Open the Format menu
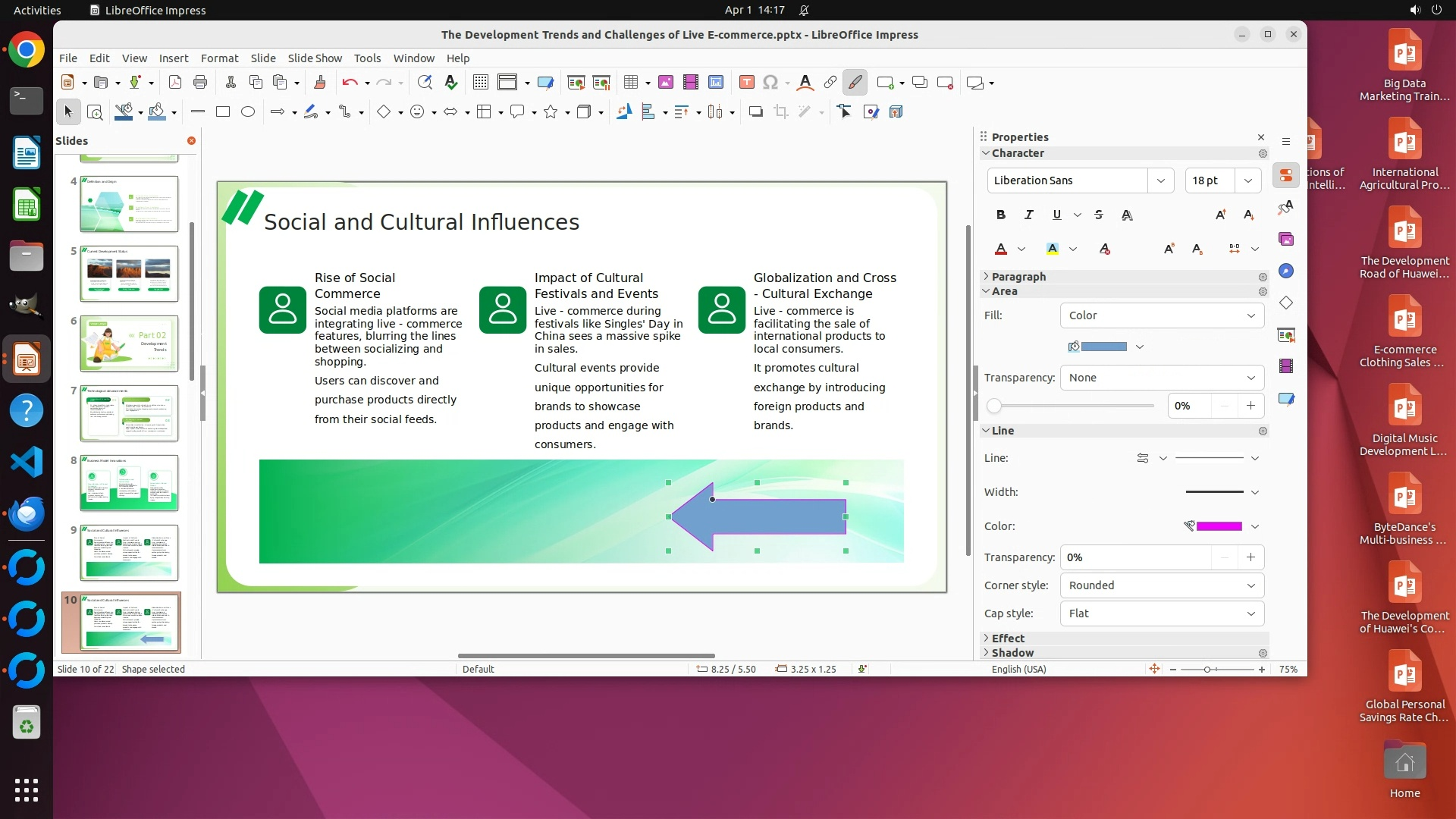The width and height of the screenshot is (1456, 819). [x=219, y=58]
